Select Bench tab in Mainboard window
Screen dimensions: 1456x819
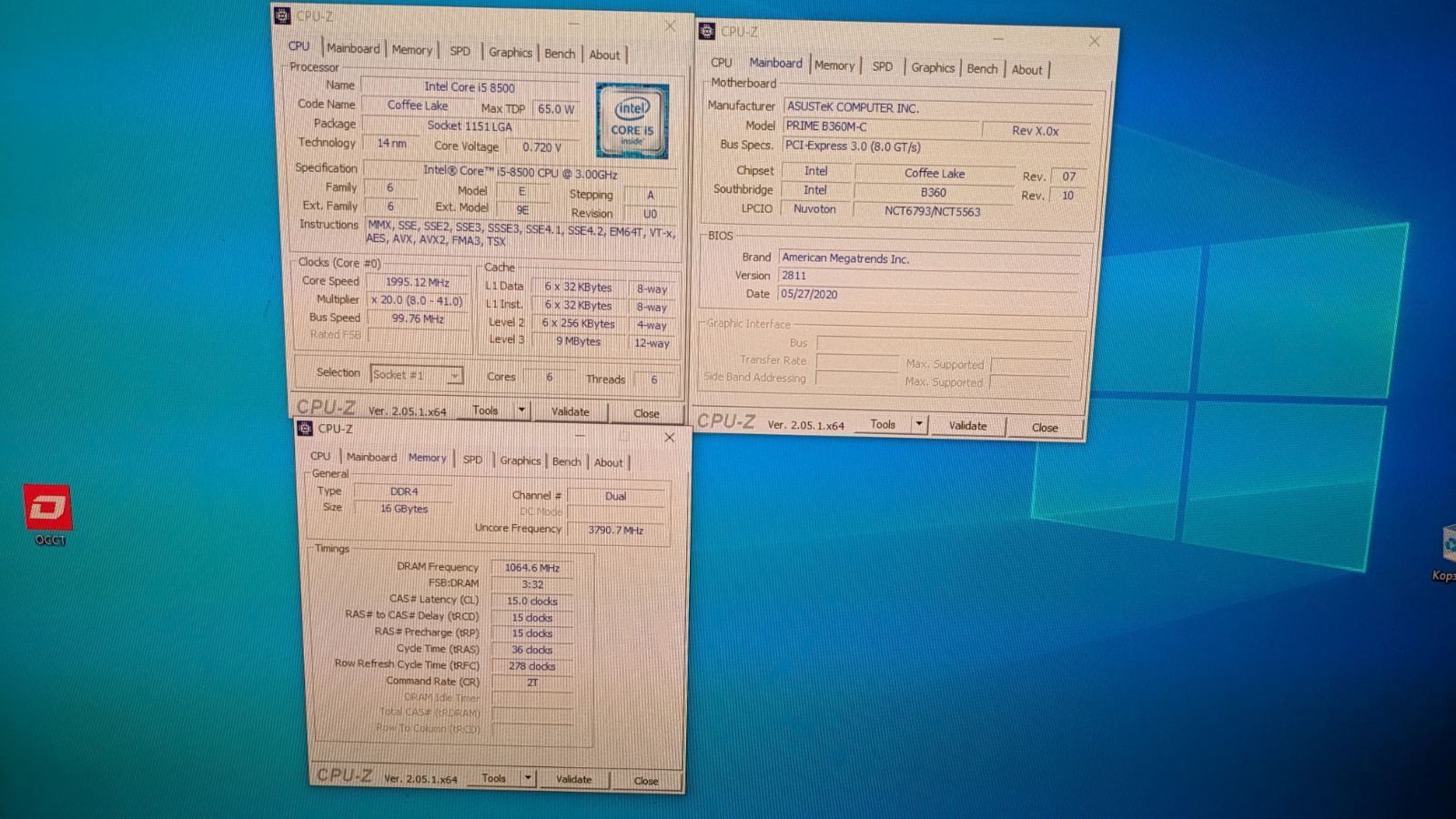[982, 68]
